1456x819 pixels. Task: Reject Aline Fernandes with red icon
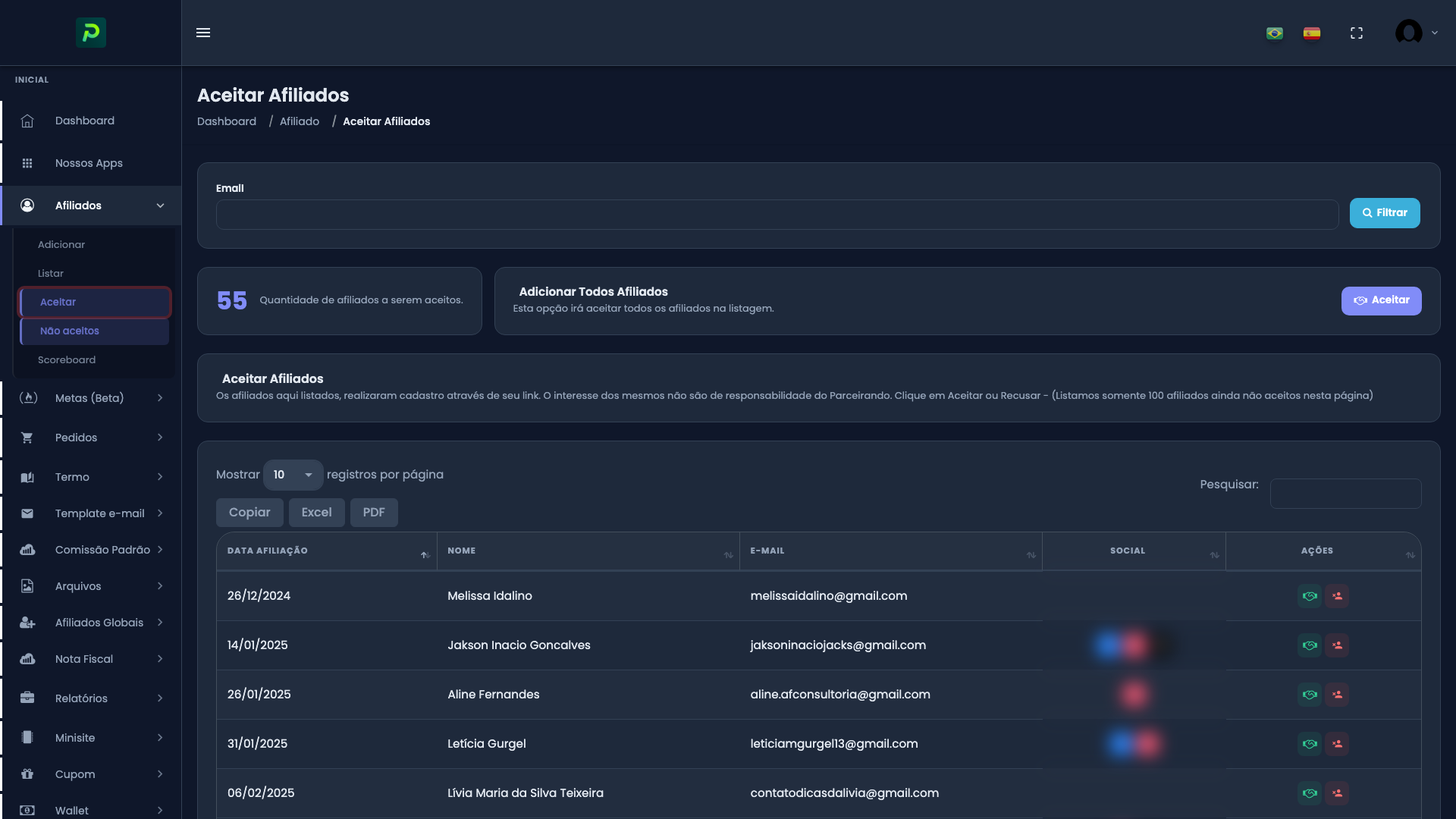click(1337, 695)
